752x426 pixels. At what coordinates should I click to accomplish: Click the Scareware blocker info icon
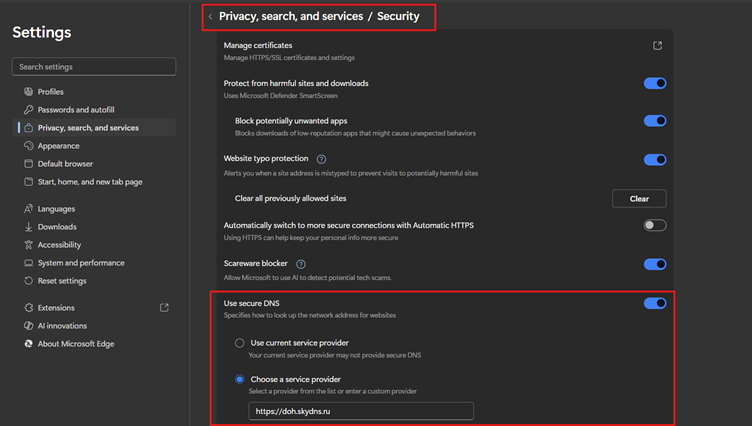pyautogui.click(x=301, y=264)
